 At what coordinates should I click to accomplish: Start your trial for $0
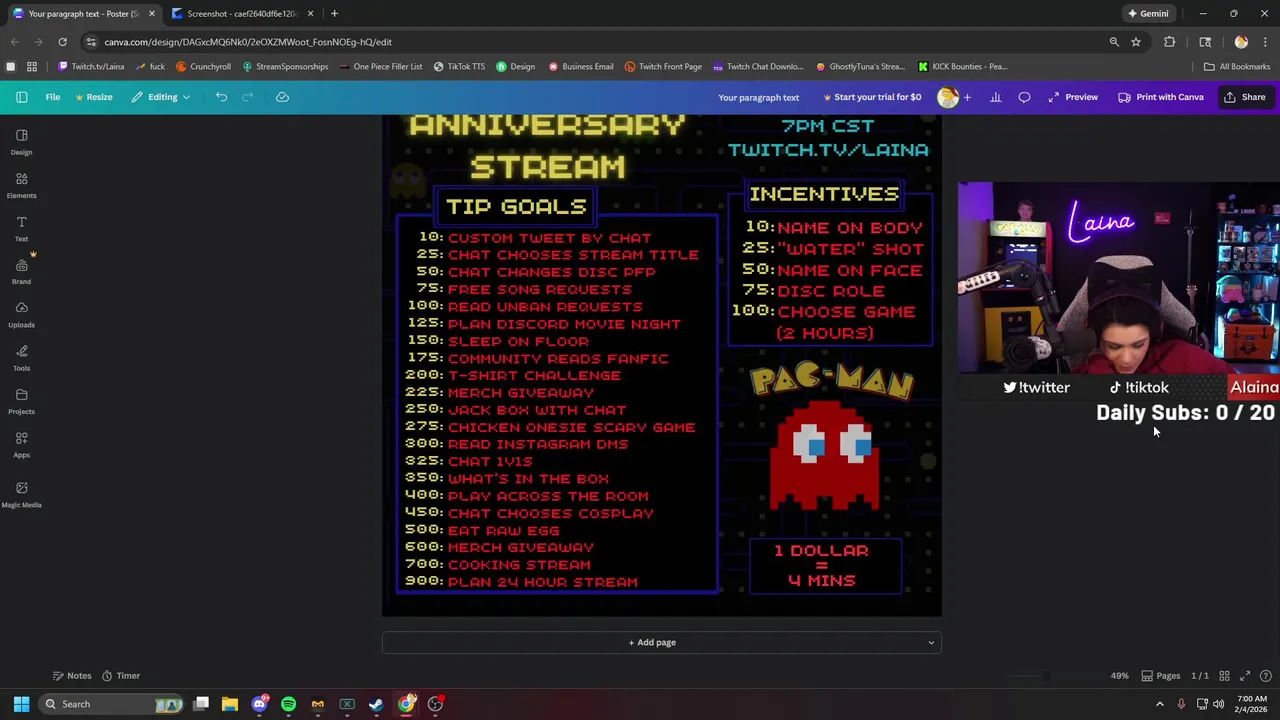[x=872, y=97]
